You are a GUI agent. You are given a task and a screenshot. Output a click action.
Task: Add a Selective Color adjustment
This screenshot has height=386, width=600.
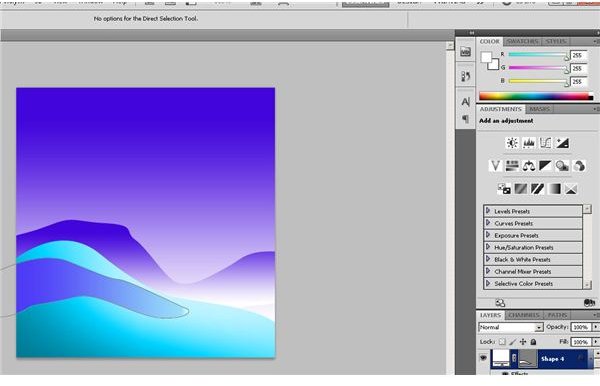click(571, 189)
